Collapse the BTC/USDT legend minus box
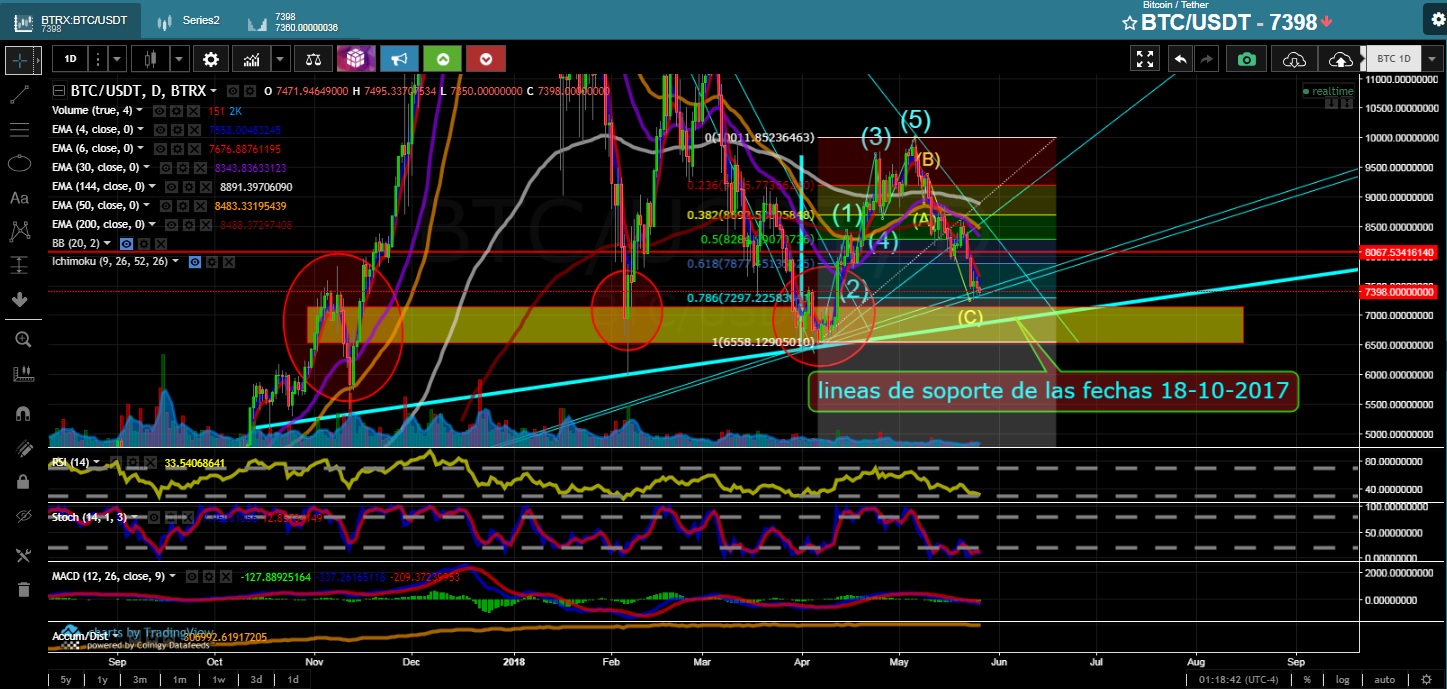 pos(58,90)
